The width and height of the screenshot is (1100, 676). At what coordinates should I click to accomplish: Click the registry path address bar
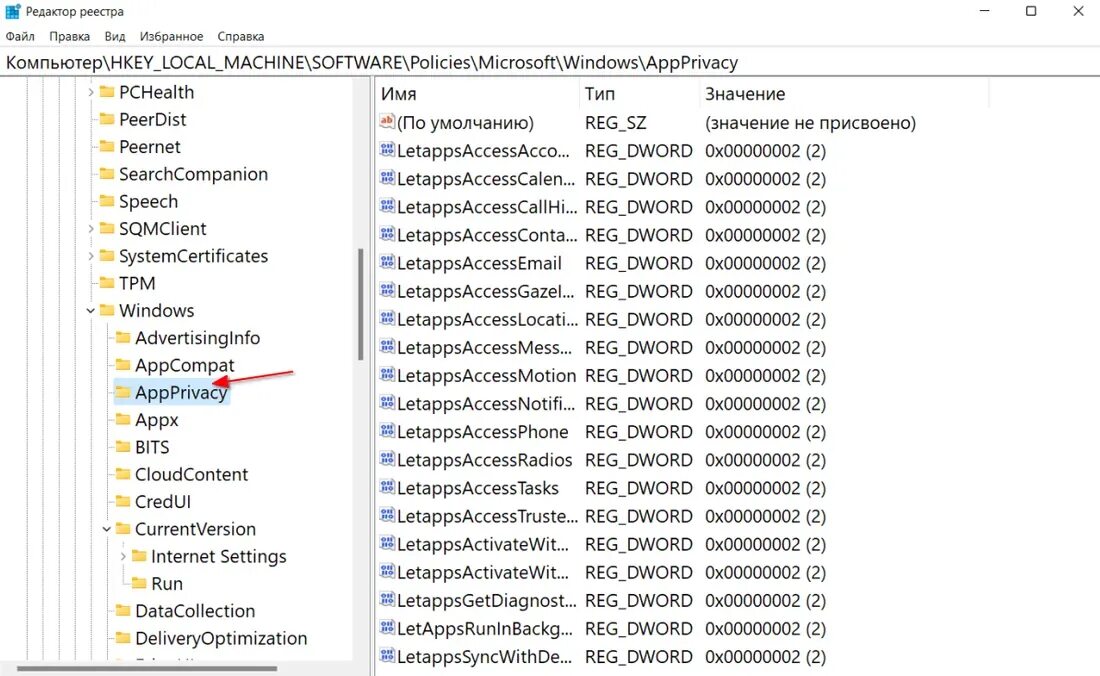[550, 62]
